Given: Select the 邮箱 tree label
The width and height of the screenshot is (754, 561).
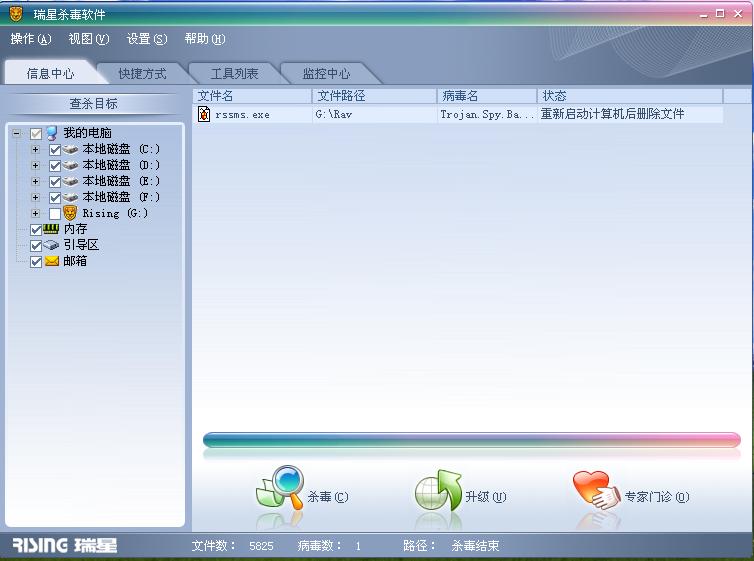Looking at the screenshot, I should [x=75, y=261].
